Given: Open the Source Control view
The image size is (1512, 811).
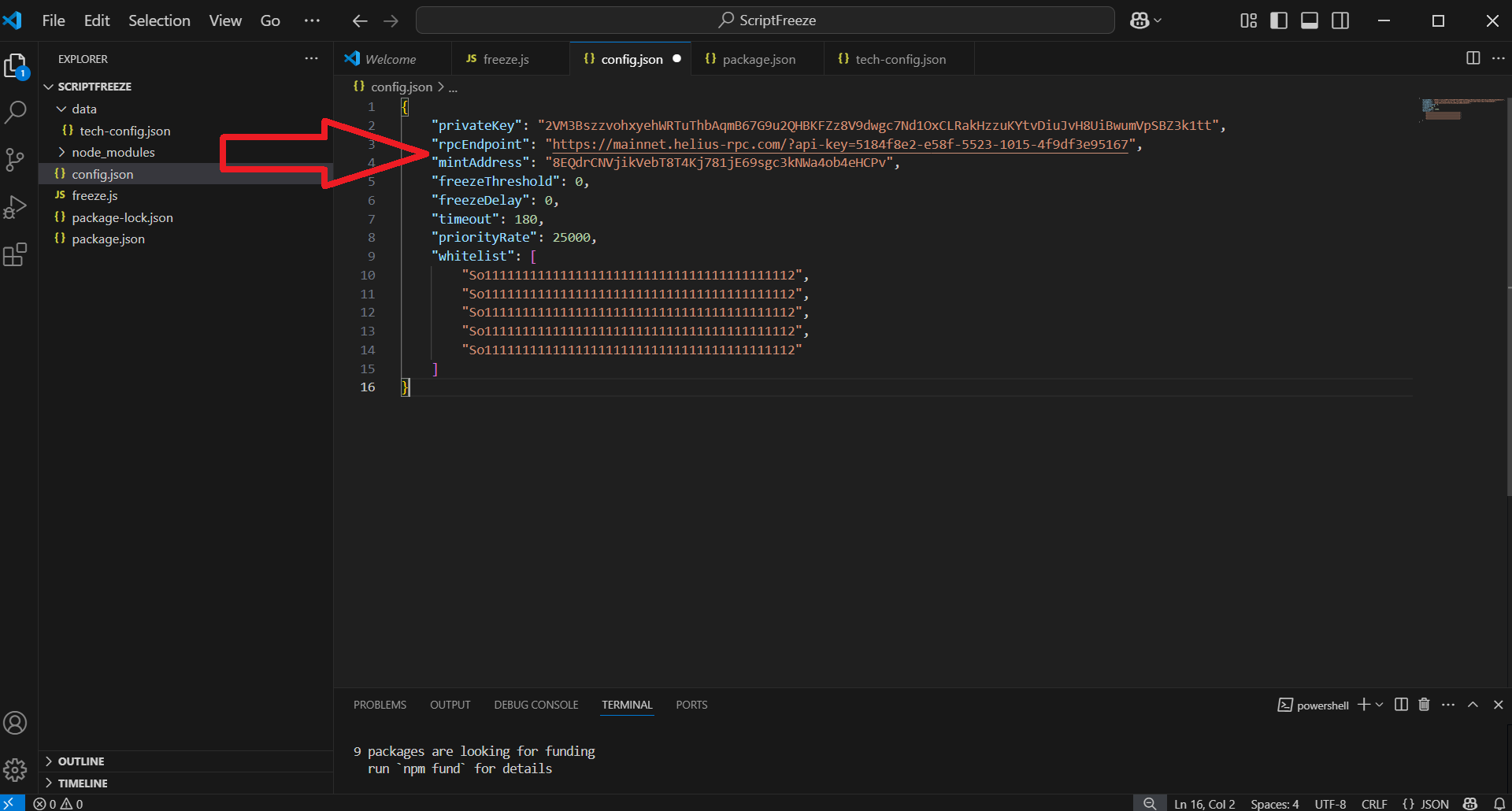Looking at the screenshot, I should click(x=16, y=160).
